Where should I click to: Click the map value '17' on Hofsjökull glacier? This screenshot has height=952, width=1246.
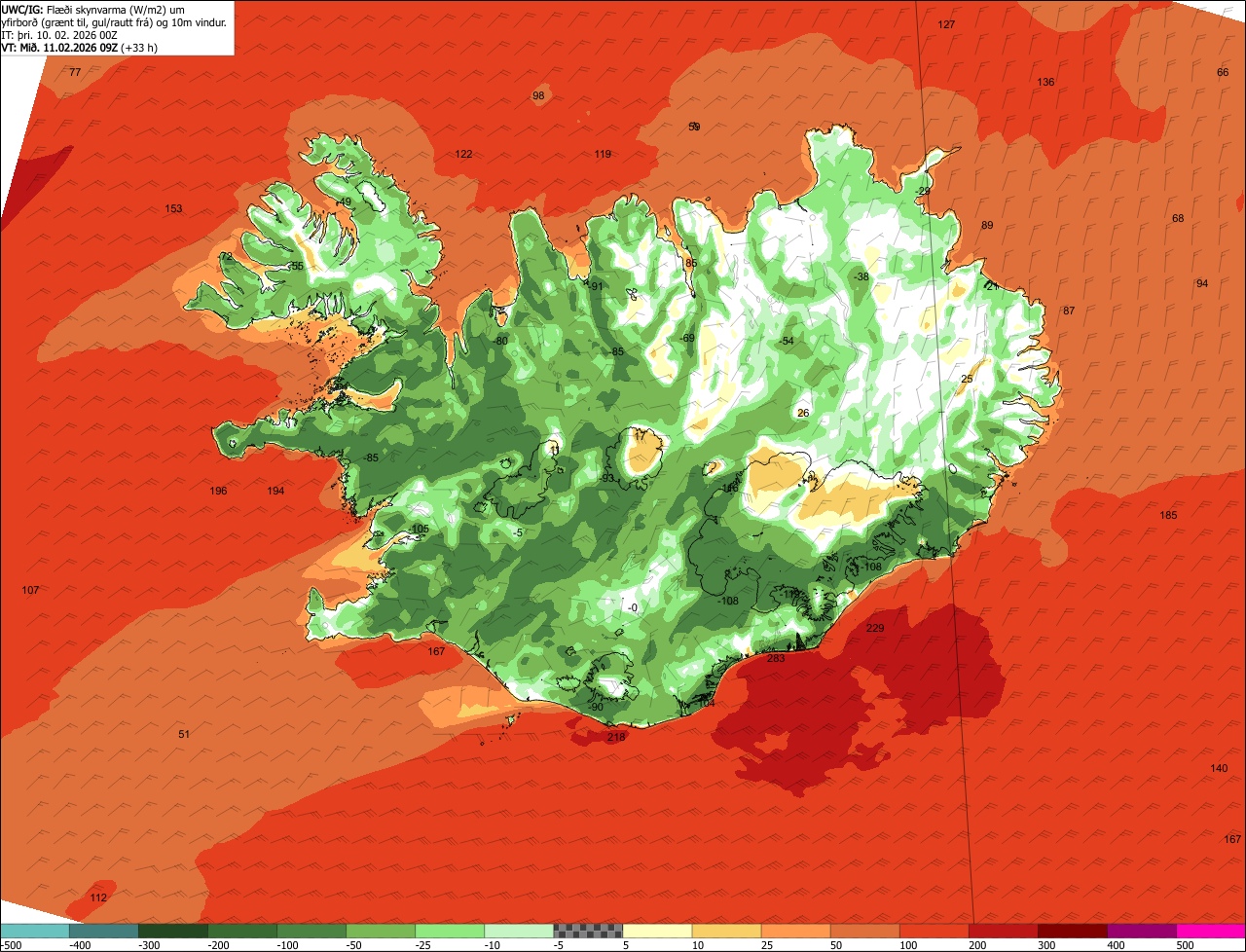(639, 438)
